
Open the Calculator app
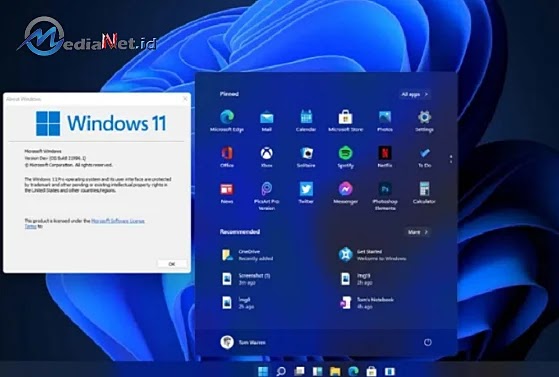pyautogui.click(x=424, y=193)
